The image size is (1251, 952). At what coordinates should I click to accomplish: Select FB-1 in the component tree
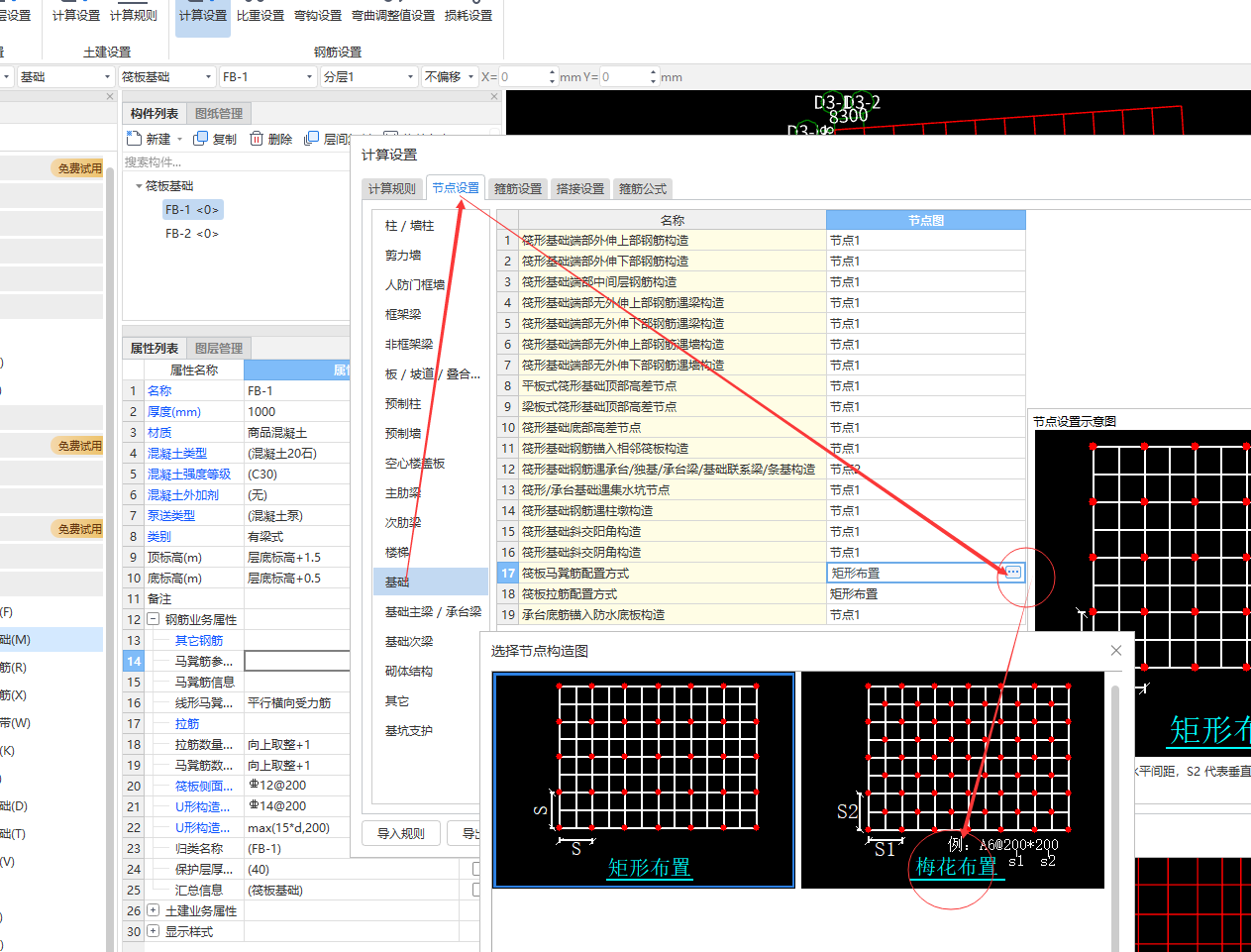coord(192,210)
